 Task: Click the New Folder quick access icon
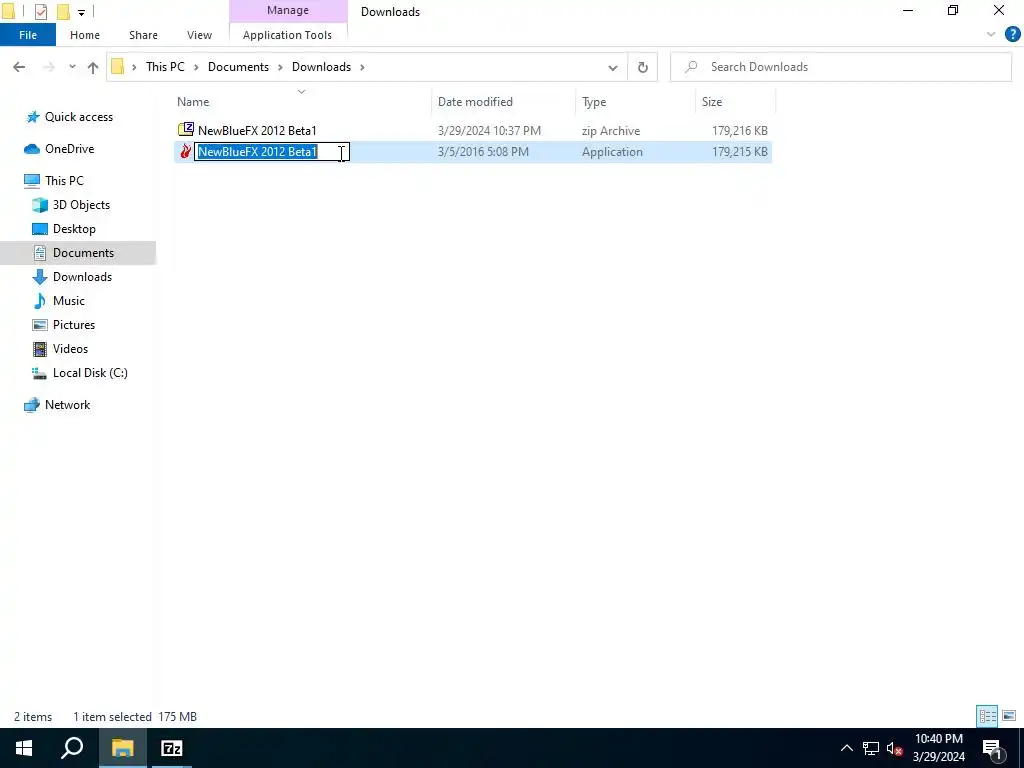pos(63,12)
